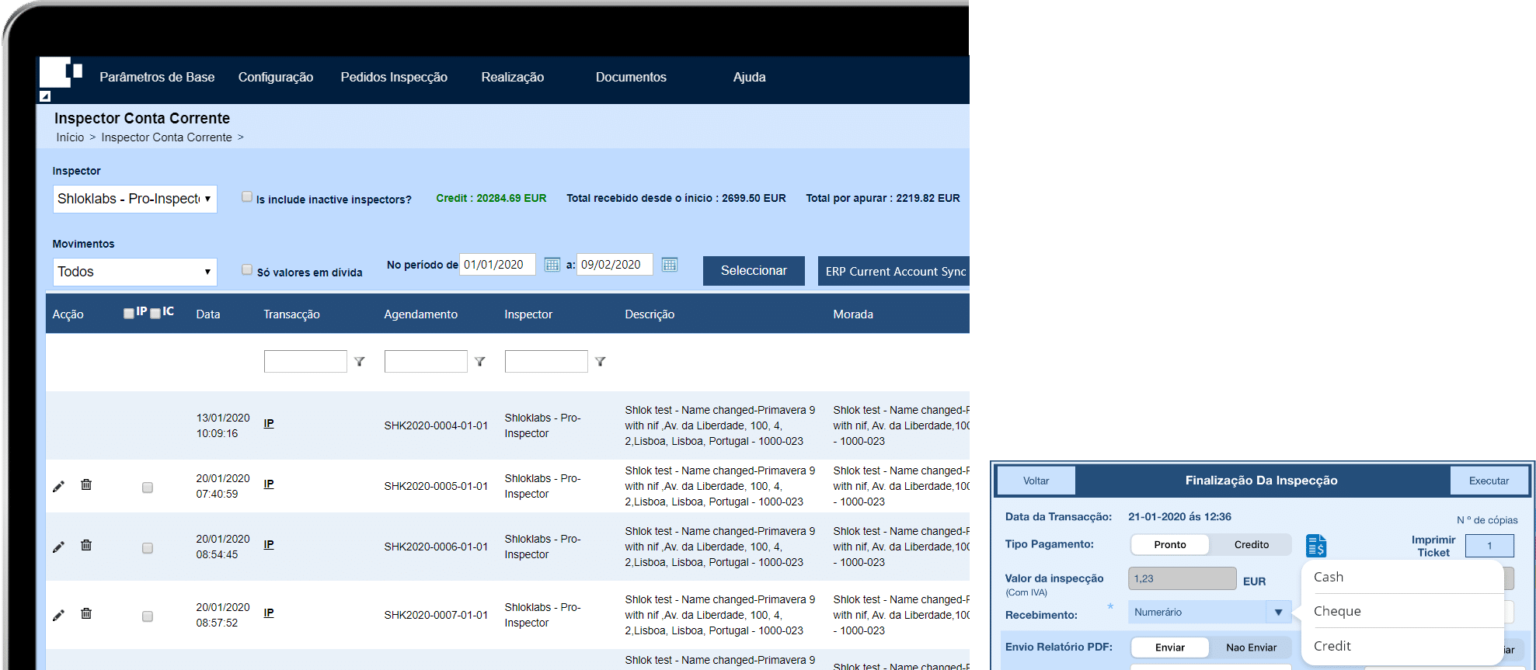The height and width of the screenshot is (670, 1536).
Task: Click the Morada column header
Action: click(x=853, y=314)
